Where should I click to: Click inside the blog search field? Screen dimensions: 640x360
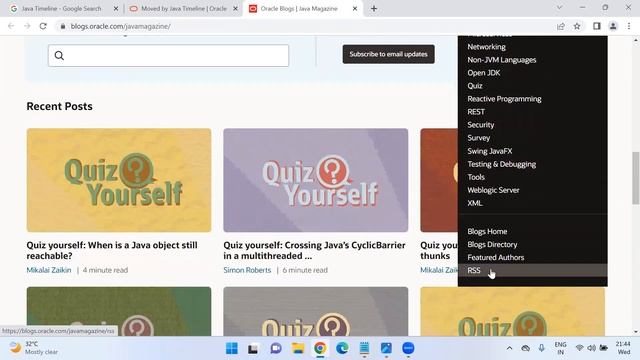pos(168,56)
